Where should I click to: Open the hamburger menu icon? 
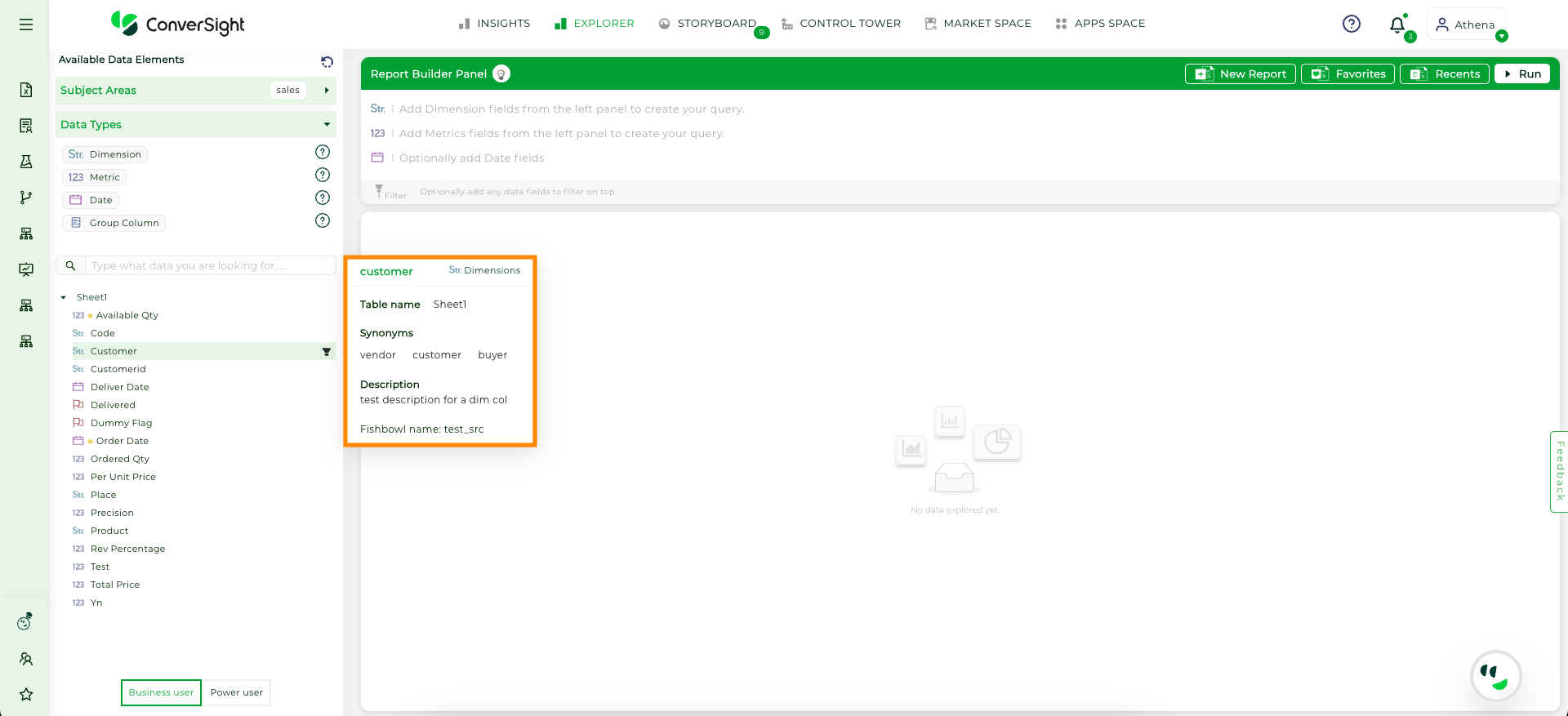(26, 24)
